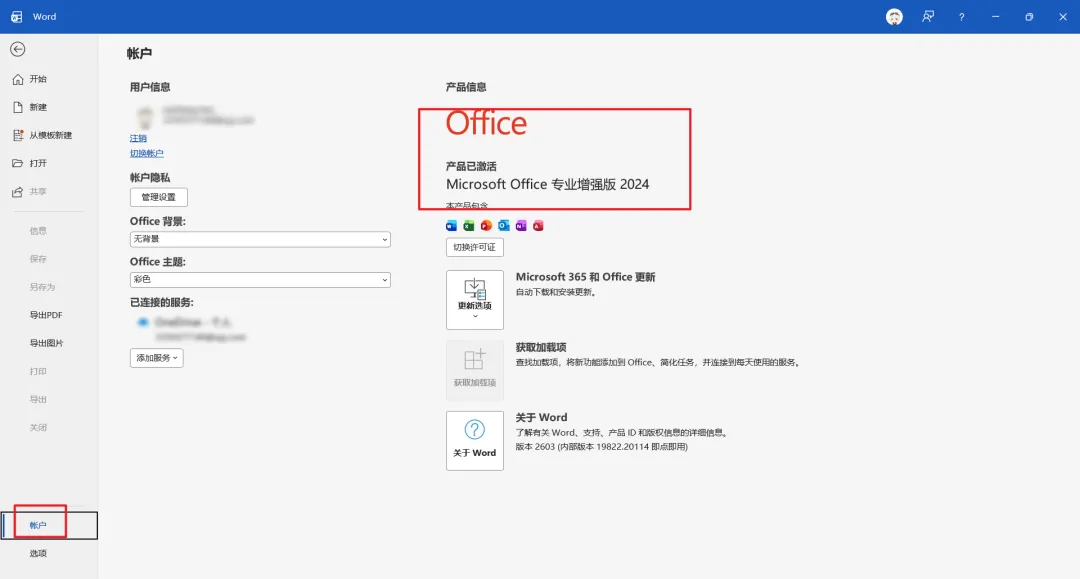Click the Word logo in title bar
This screenshot has height=579, width=1080.
17,17
